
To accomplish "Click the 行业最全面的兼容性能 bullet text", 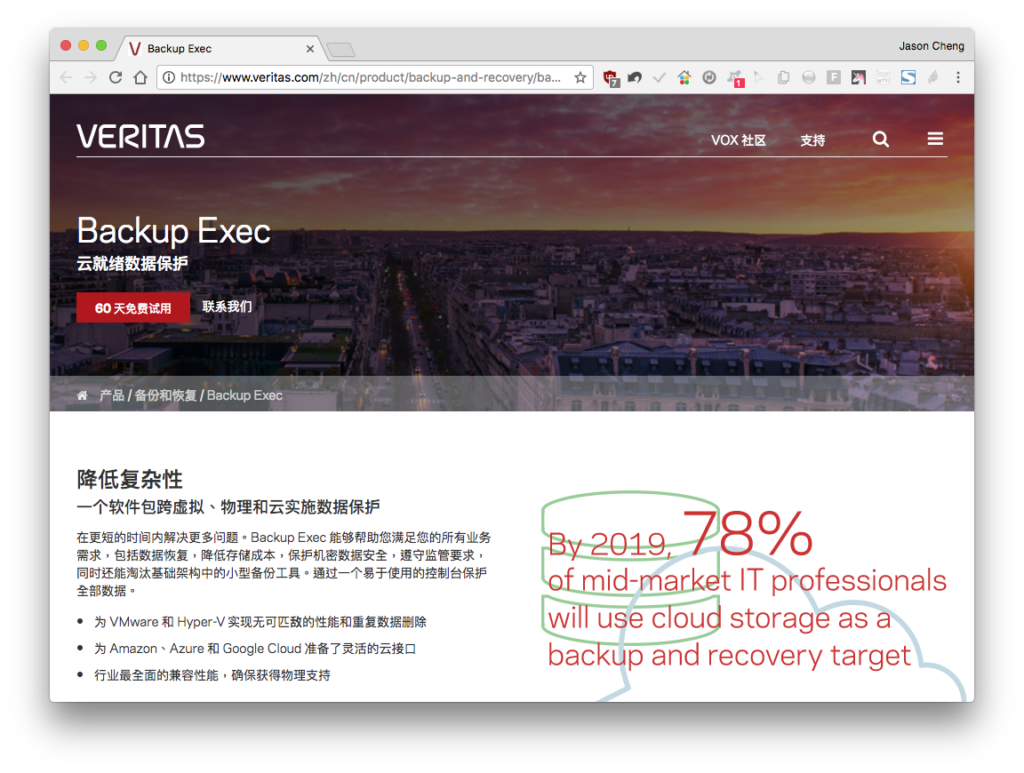I will coord(212,676).
